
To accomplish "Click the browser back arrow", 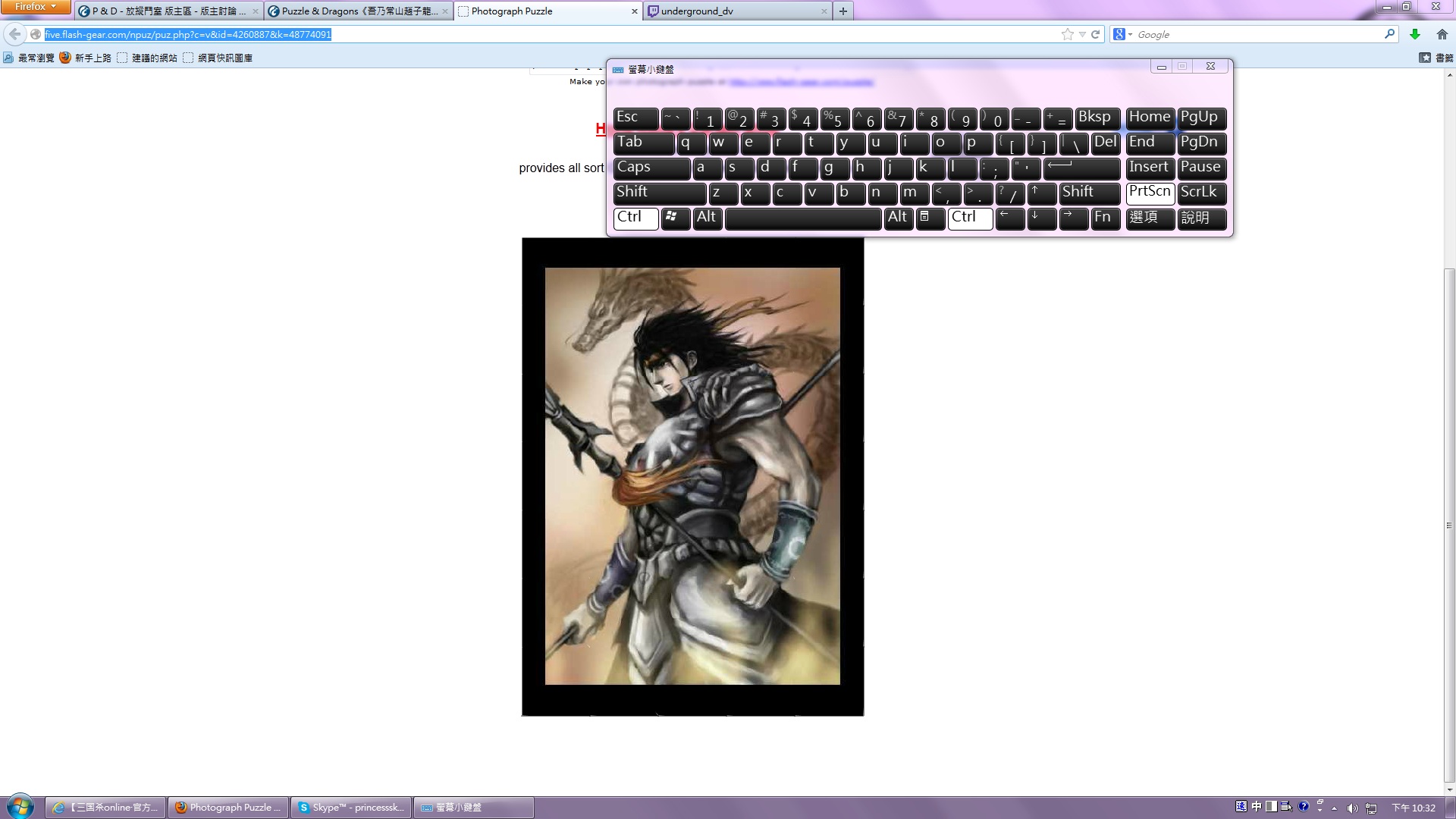I will tap(14, 34).
